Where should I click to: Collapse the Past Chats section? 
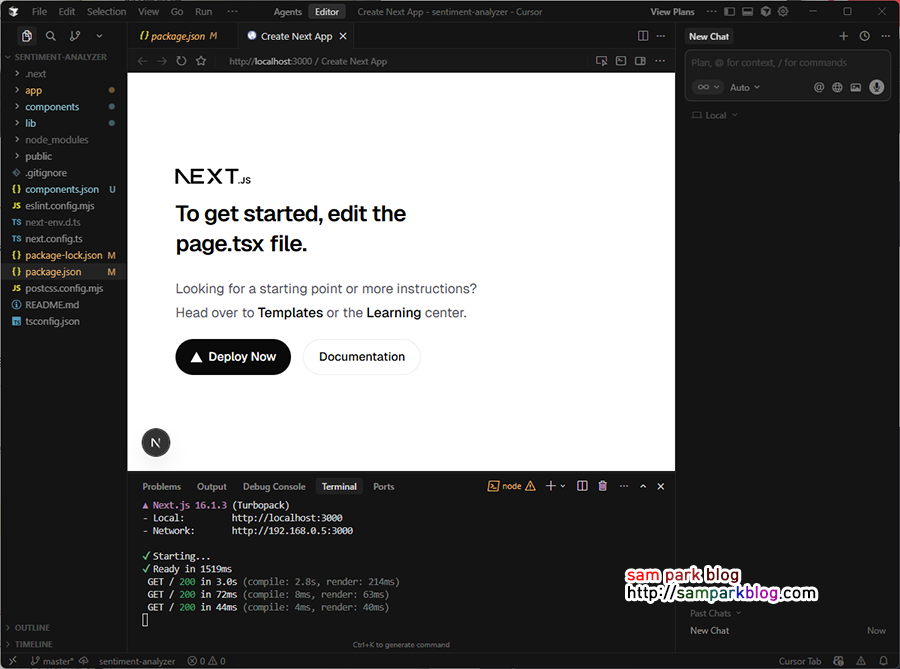[x=715, y=613]
